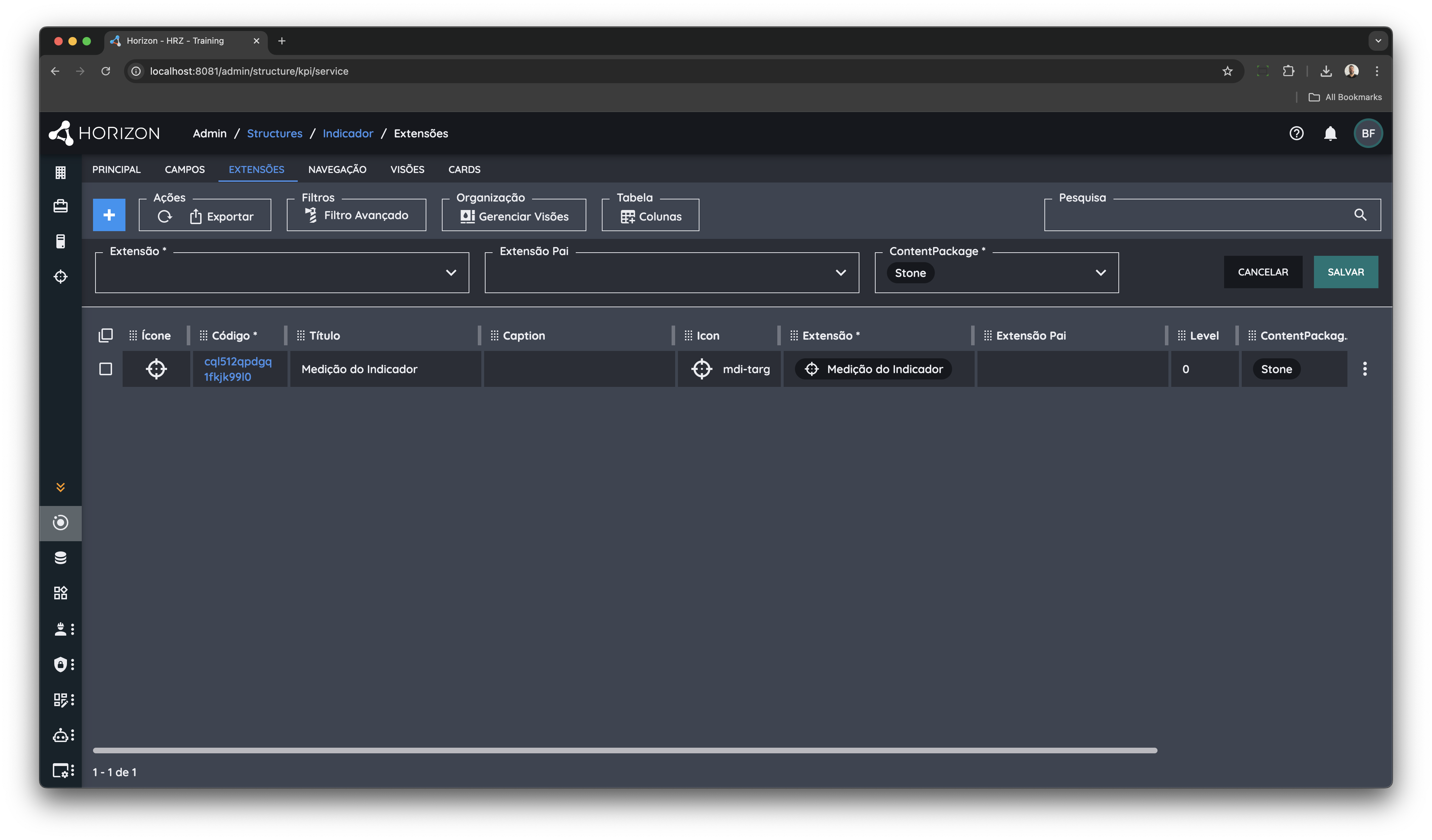Open the browser tab search dropdown

point(1378,41)
